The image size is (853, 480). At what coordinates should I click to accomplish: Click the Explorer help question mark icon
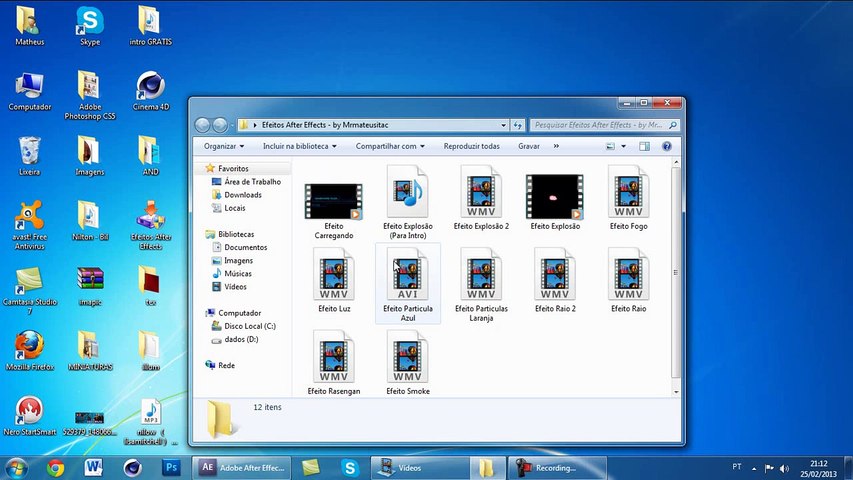coord(666,146)
